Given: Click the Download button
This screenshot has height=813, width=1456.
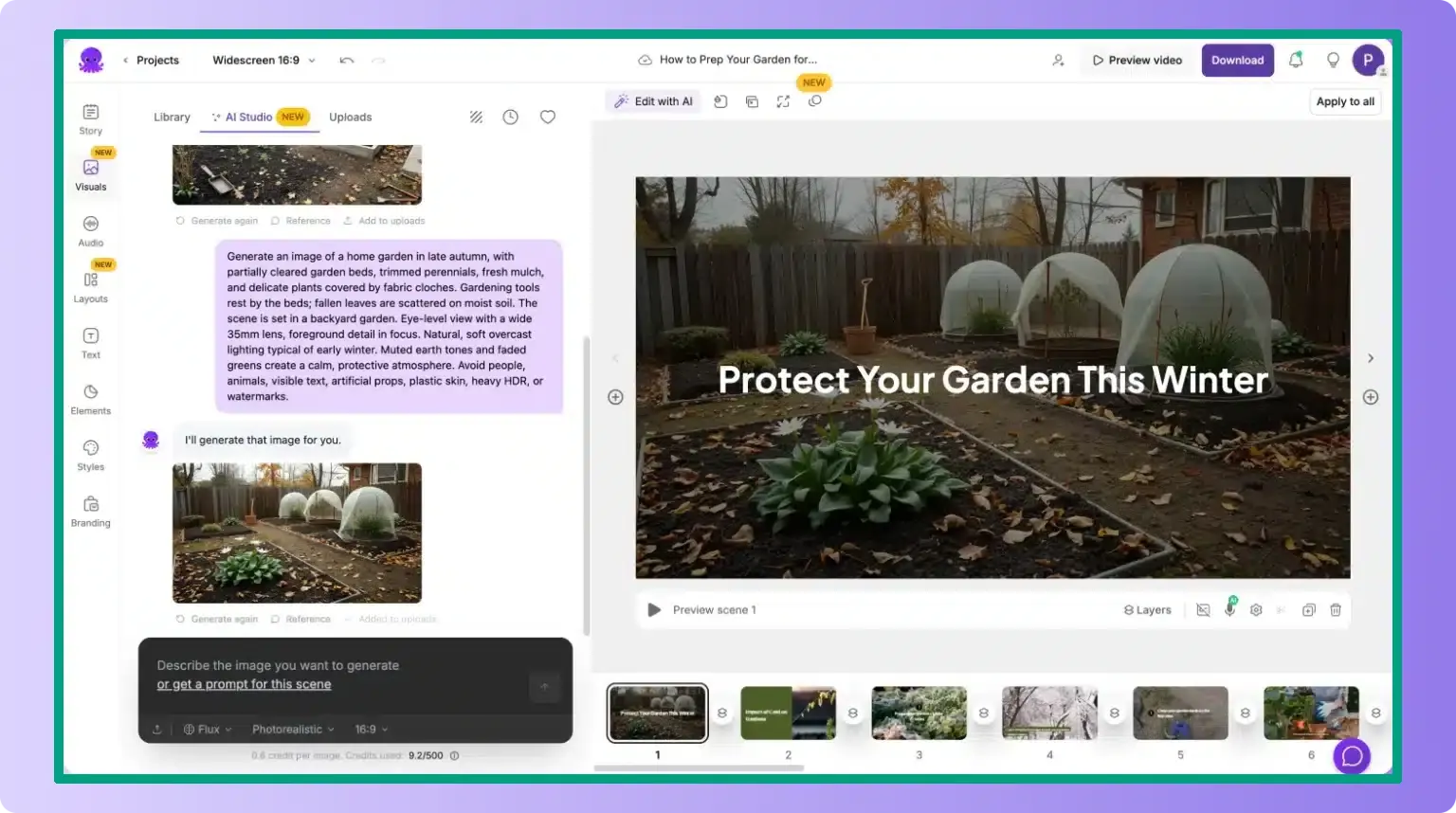Looking at the screenshot, I should coord(1237,59).
